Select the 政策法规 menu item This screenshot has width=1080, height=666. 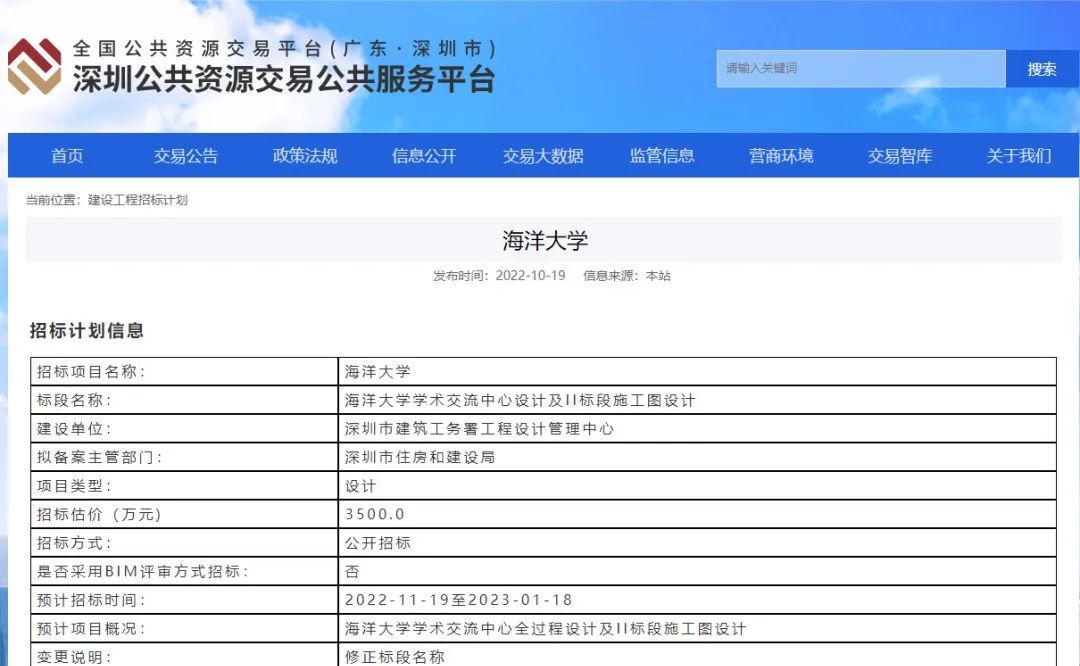point(305,156)
